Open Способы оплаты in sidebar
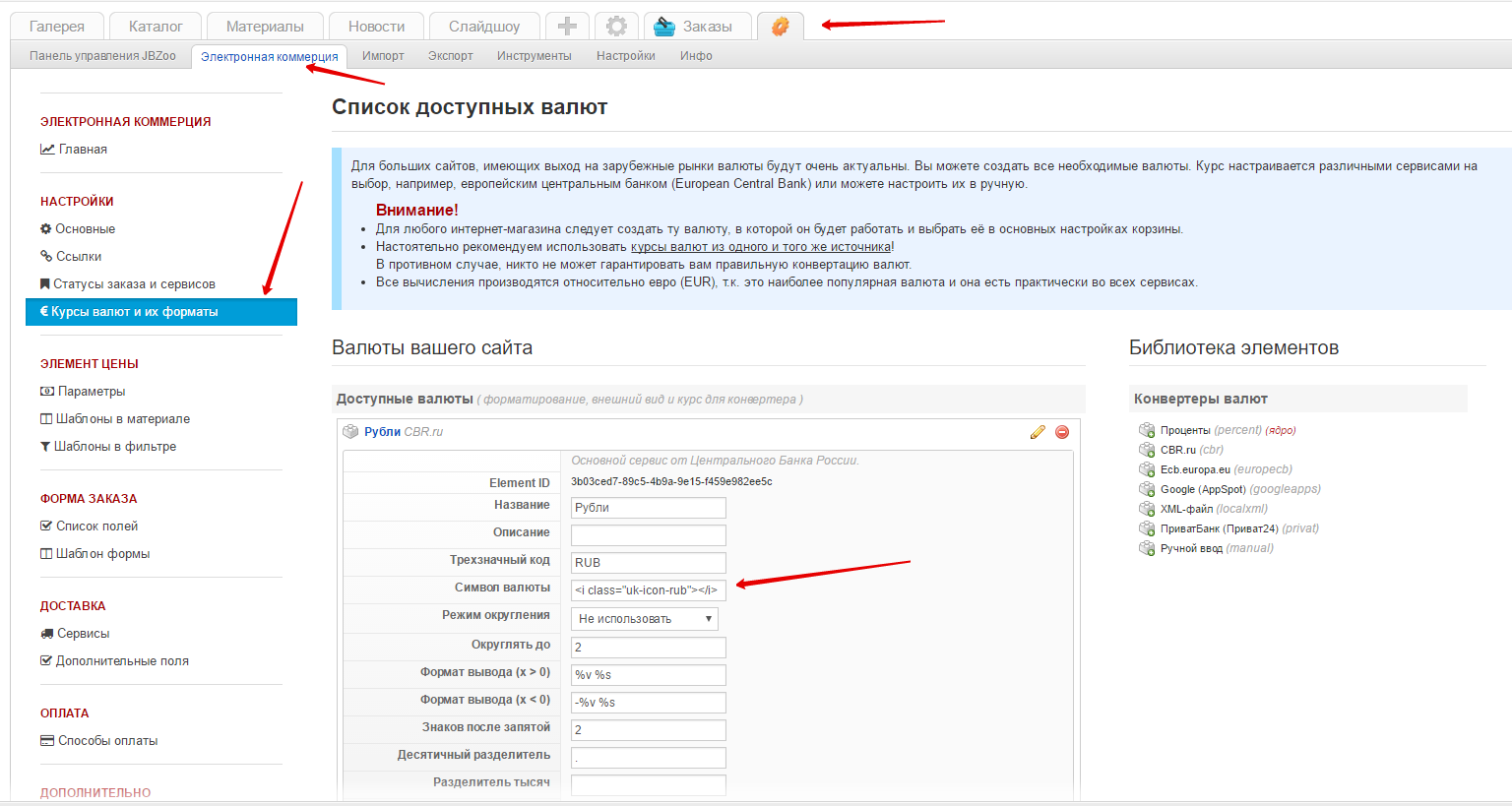The height and width of the screenshot is (806, 1512). (x=107, y=741)
